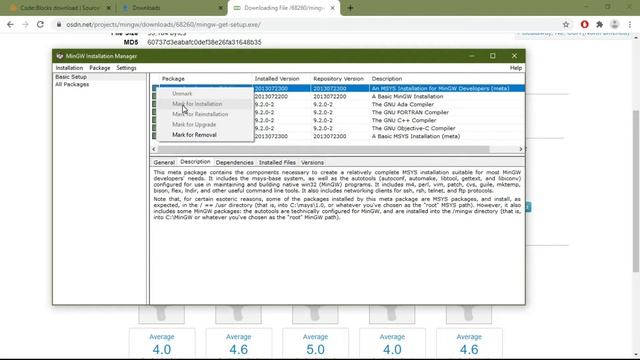Choose Mark for Upgrade
This screenshot has height=360, width=640.
(194, 124)
